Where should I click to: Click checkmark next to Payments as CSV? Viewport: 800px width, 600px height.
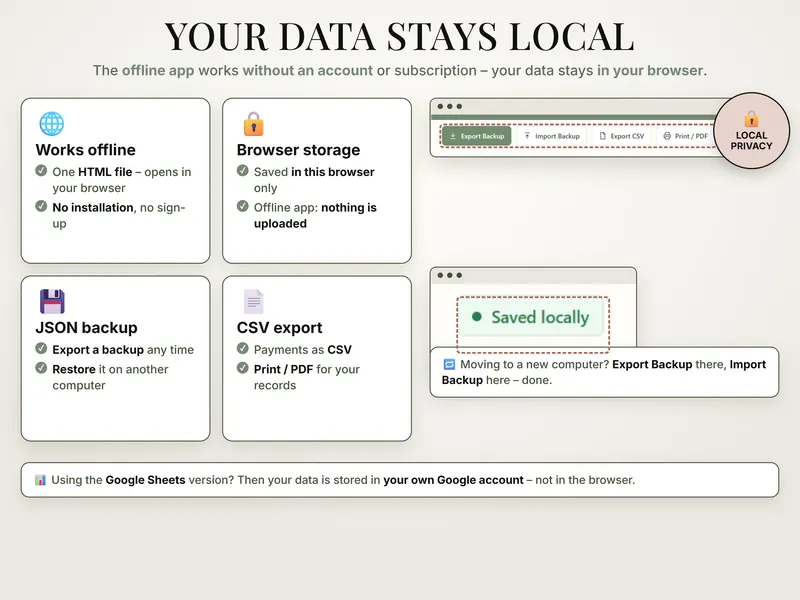click(243, 348)
